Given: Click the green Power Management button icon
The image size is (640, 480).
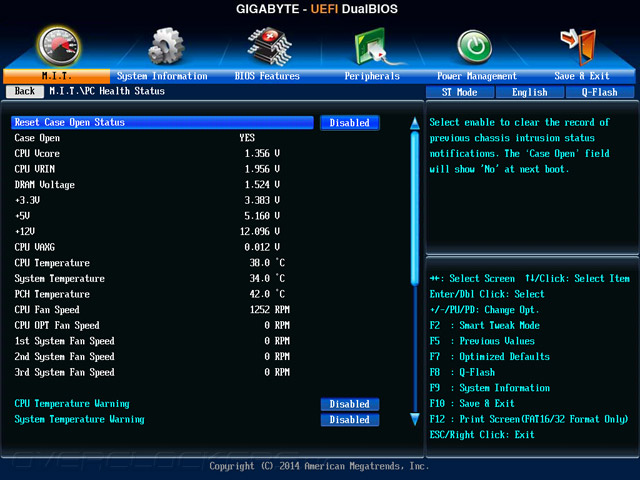Looking at the screenshot, I should pyautogui.click(x=475, y=47).
